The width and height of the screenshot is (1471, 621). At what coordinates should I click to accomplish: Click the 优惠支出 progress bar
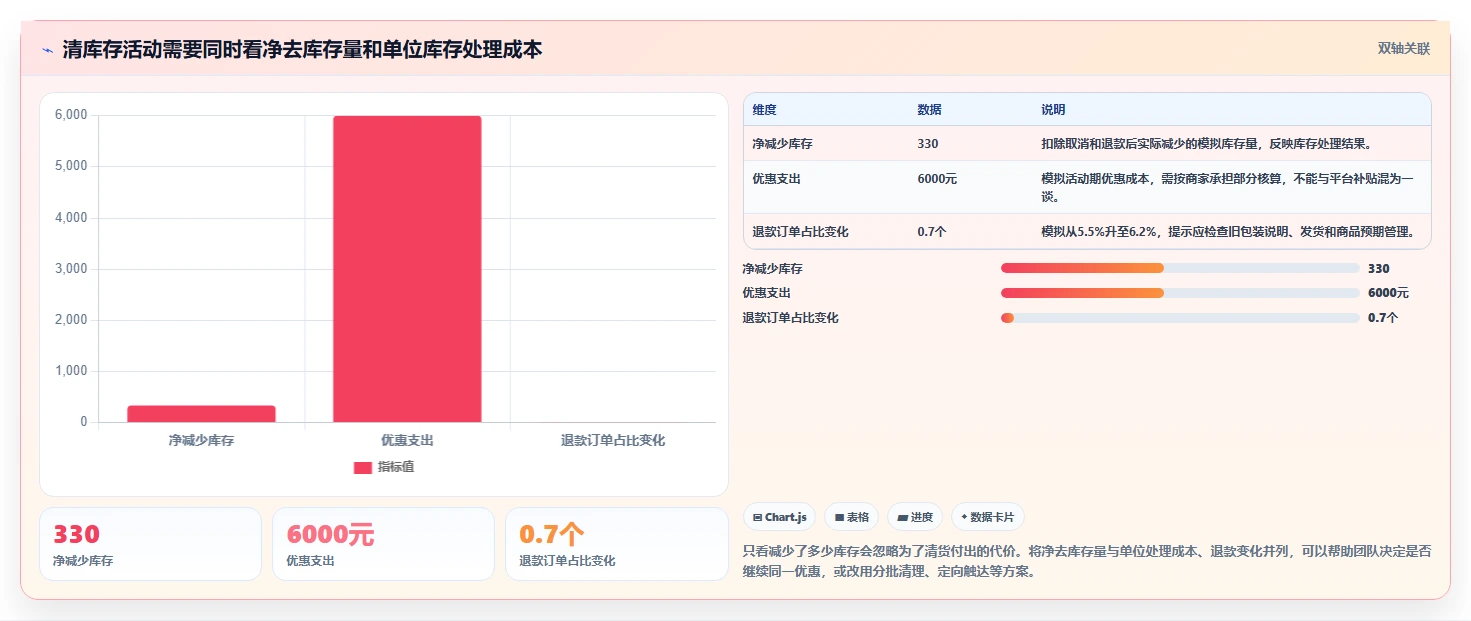[1180, 293]
